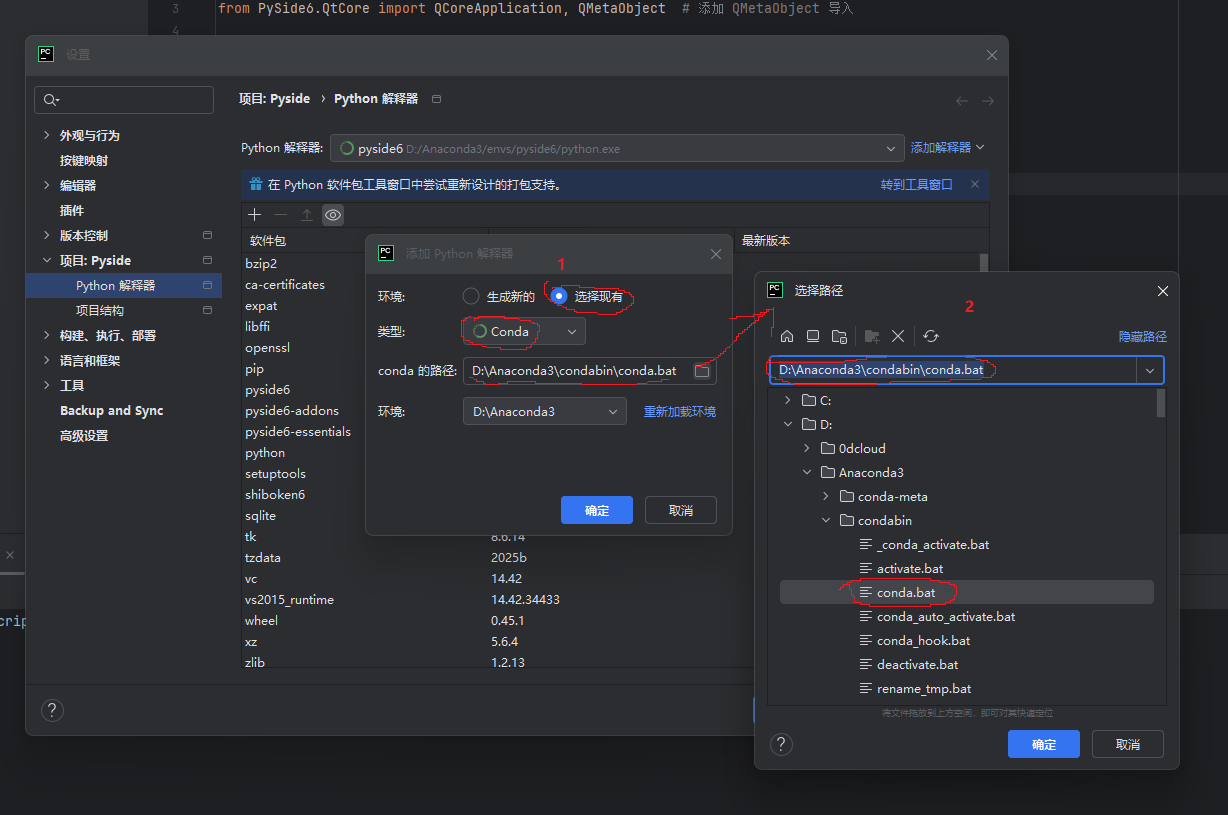
Task: Remove package with the minus icon
Action: click(281, 215)
